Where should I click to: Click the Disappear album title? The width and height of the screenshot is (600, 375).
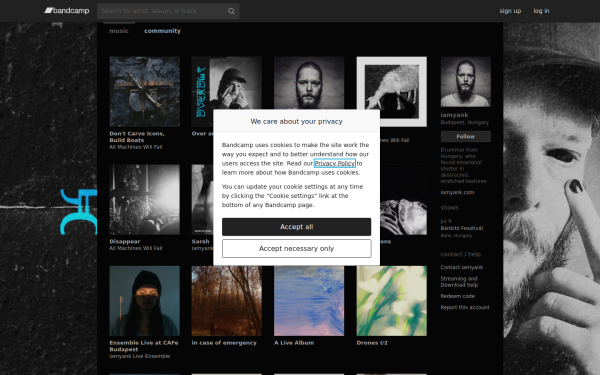(125, 241)
